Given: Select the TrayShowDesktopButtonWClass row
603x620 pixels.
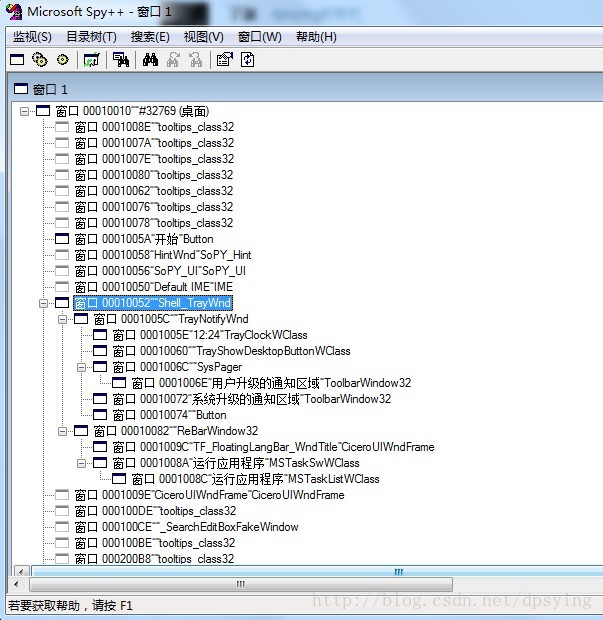Looking at the screenshot, I should click(x=232, y=351).
